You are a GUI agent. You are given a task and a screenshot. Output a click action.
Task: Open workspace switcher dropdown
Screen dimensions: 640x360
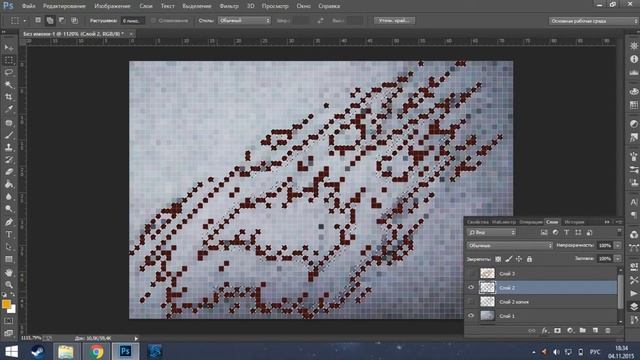593,21
